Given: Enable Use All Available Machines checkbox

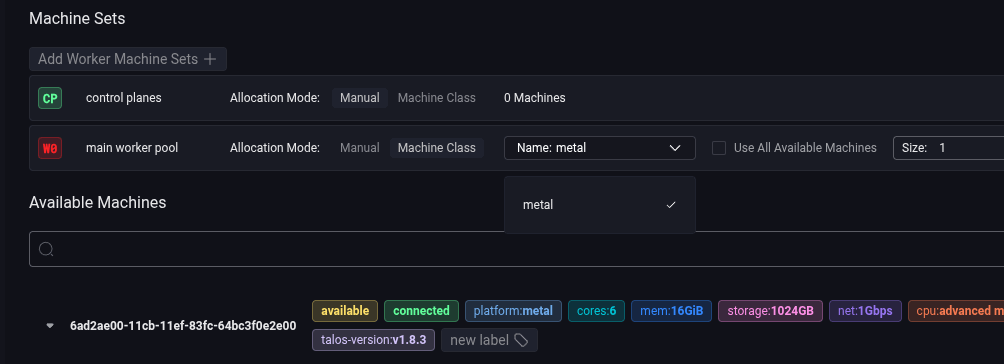Looking at the screenshot, I should click(x=719, y=148).
